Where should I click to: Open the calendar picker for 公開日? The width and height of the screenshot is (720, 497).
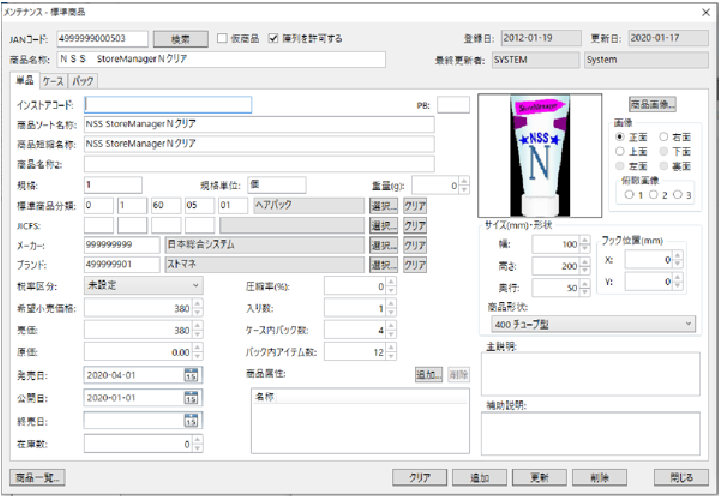tap(190, 397)
